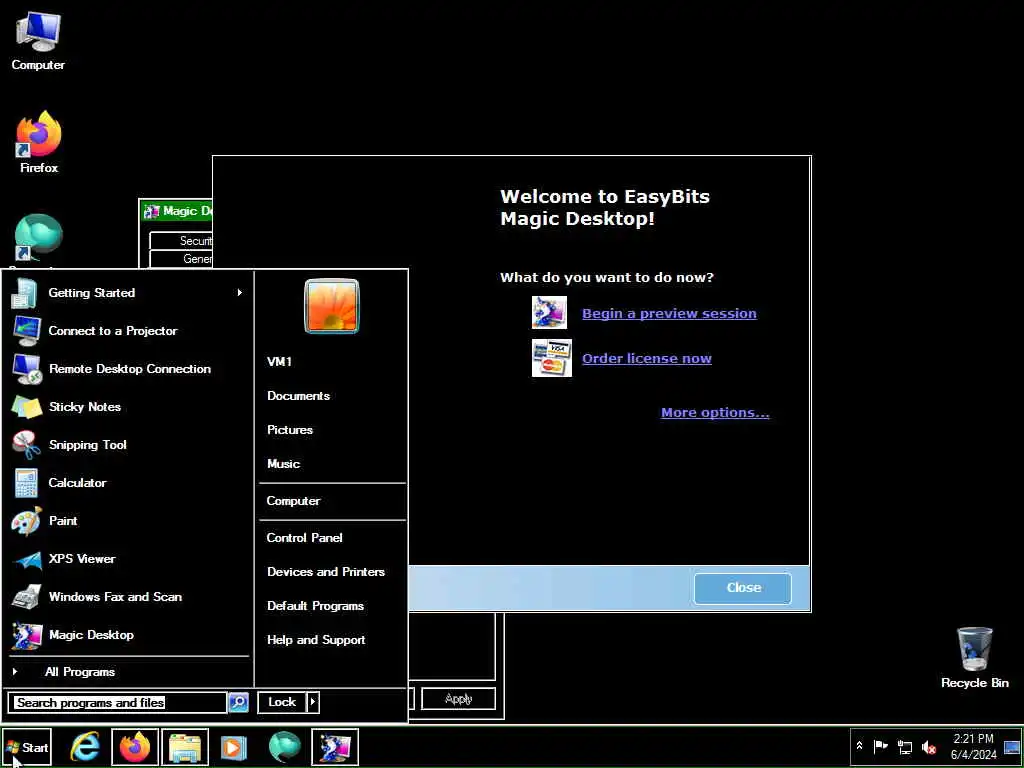
Task: Open Getting Started from the Start menu
Action: (x=128, y=293)
